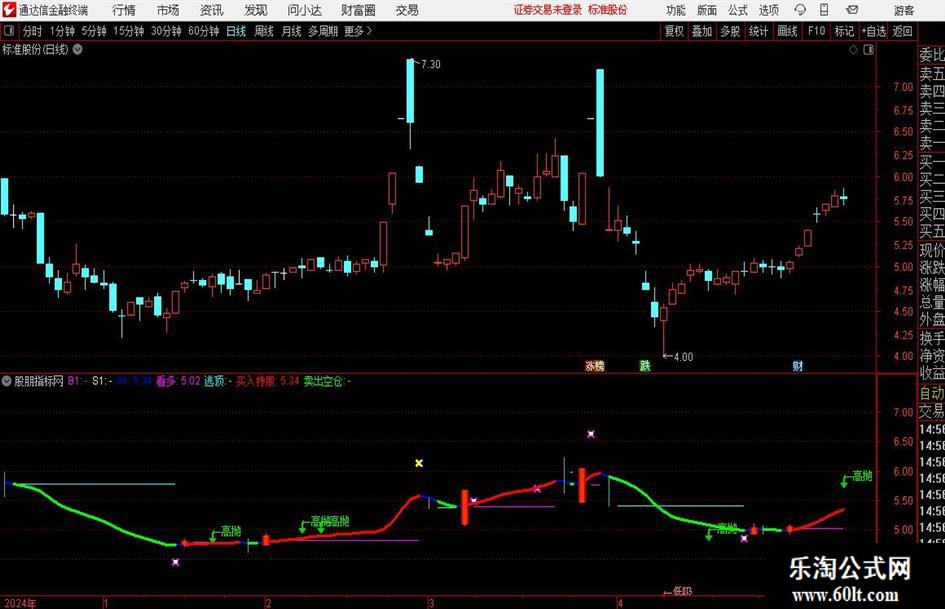Open the 资讯 menu
The width and height of the screenshot is (945, 609).
[212, 10]
